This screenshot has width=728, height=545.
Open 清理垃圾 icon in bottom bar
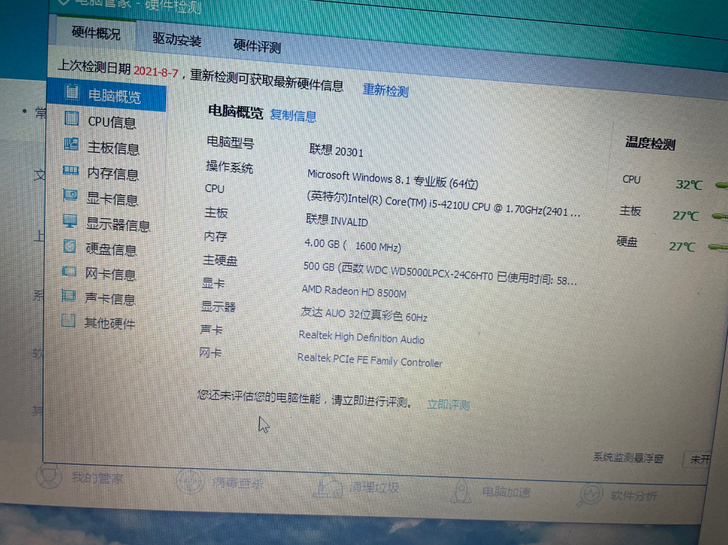tap(328, 486)
